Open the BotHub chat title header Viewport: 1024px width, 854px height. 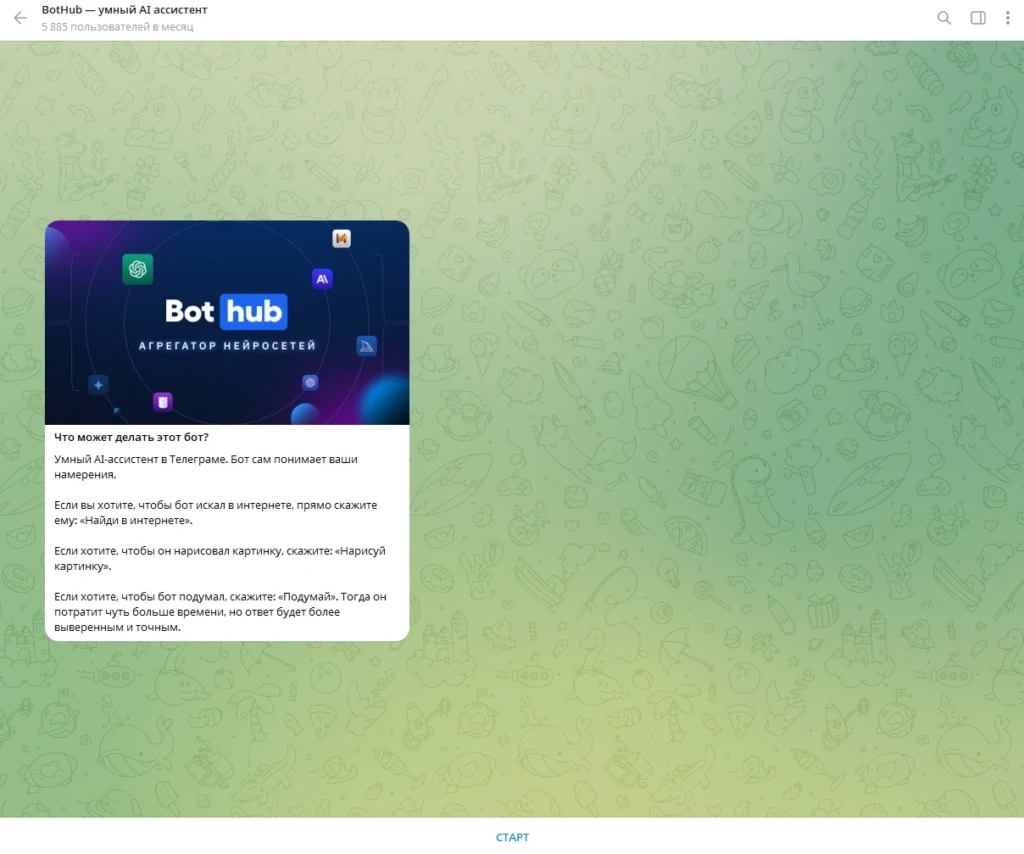click(125, 10)
